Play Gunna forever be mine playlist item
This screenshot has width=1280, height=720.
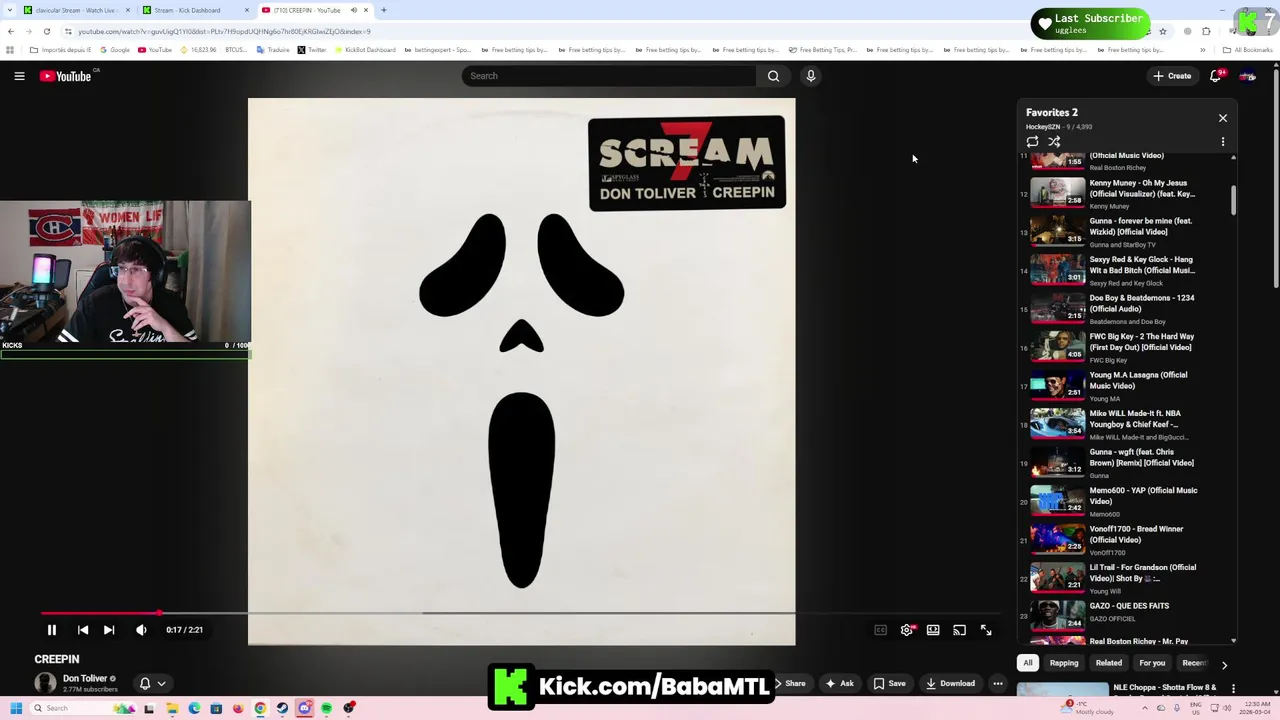(x=1123, y=231)
